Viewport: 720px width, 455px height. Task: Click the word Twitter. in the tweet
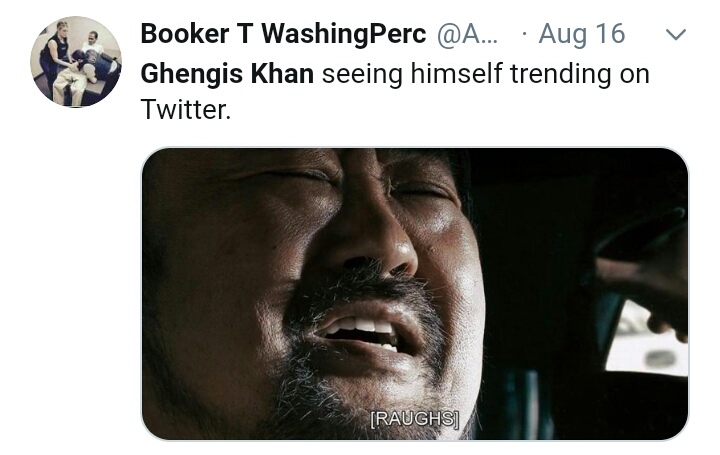(186, 109)
